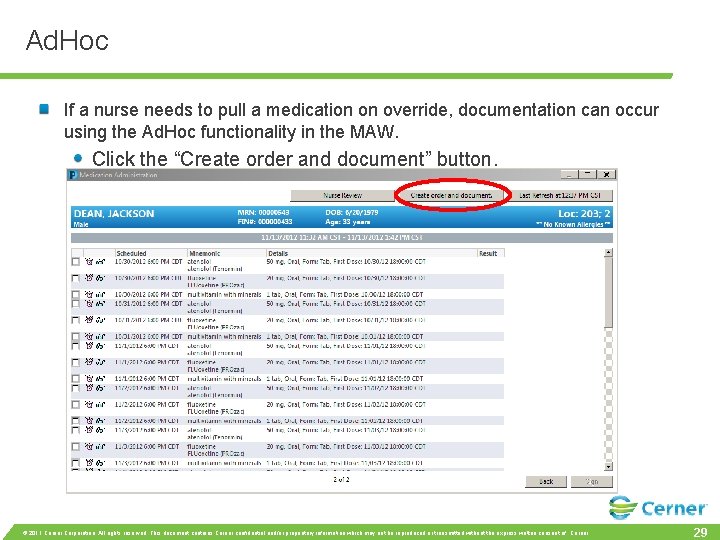Click alarm clock icon in 11/2/2012 atenolol row

click(x=89, y=388)
